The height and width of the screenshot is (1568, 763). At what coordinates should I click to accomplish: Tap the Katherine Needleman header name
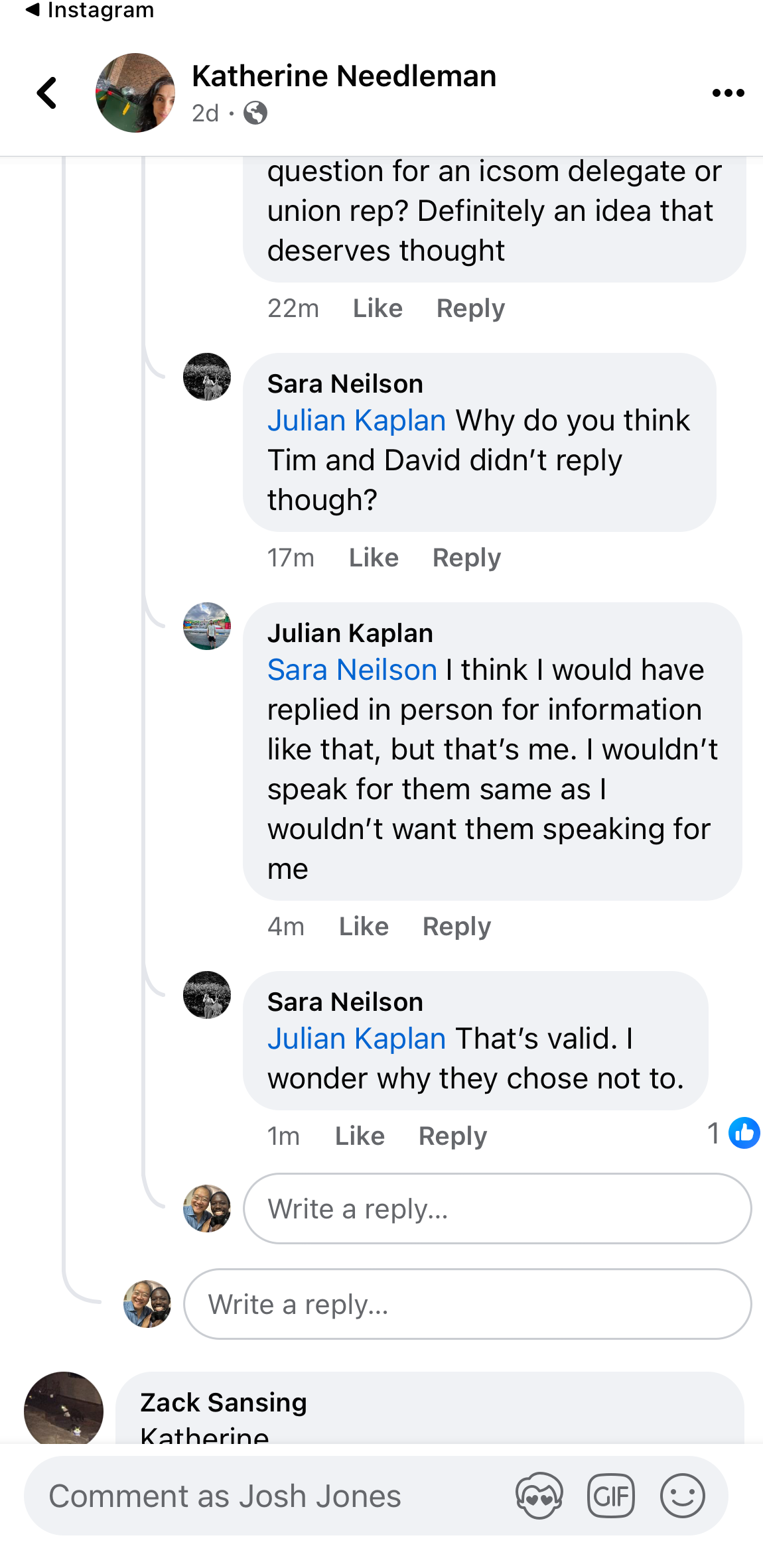pyautogui.click(x=344, y=76)
